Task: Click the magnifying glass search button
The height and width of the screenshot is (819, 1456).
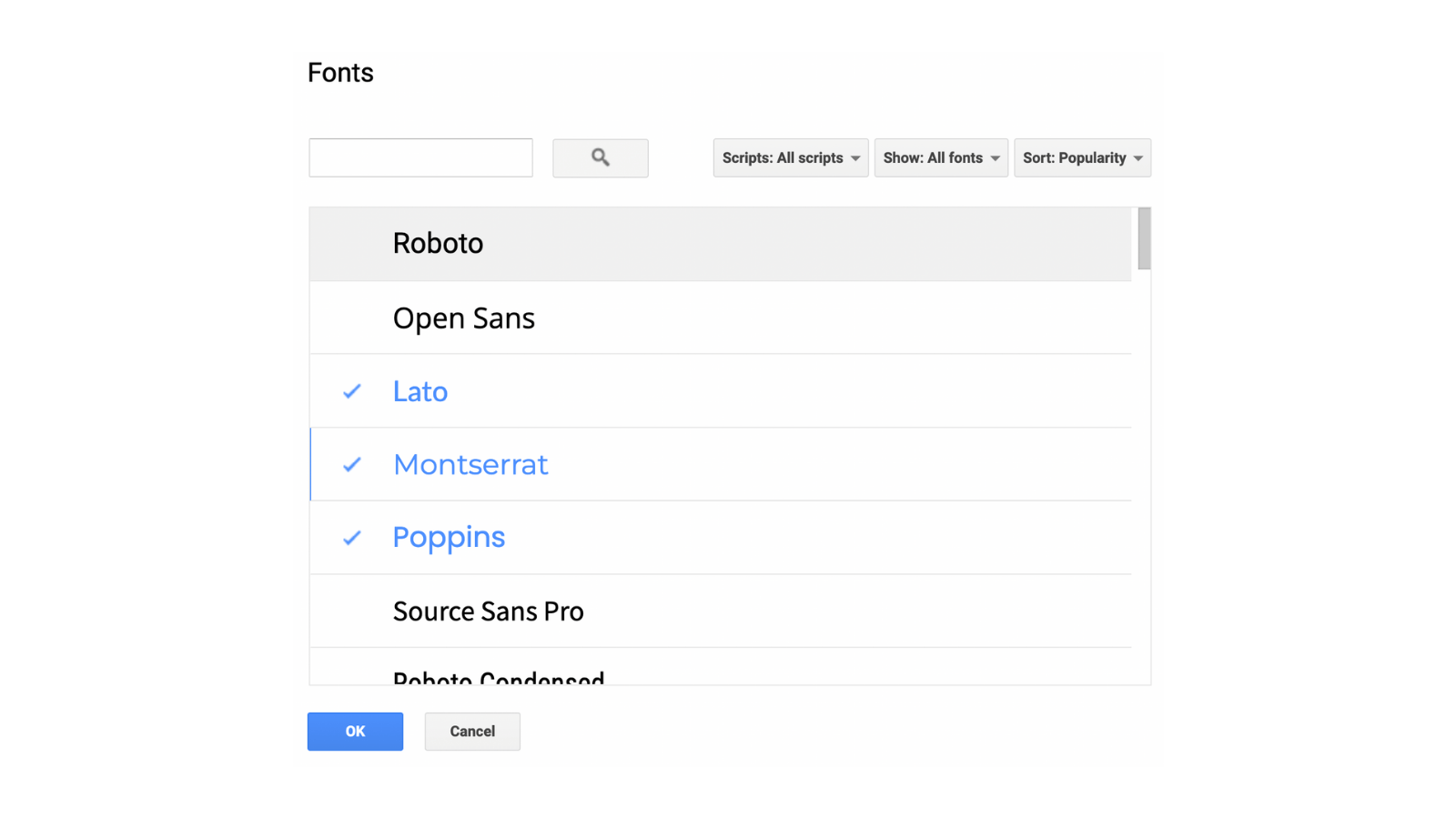Action: (x=600, y=158)
